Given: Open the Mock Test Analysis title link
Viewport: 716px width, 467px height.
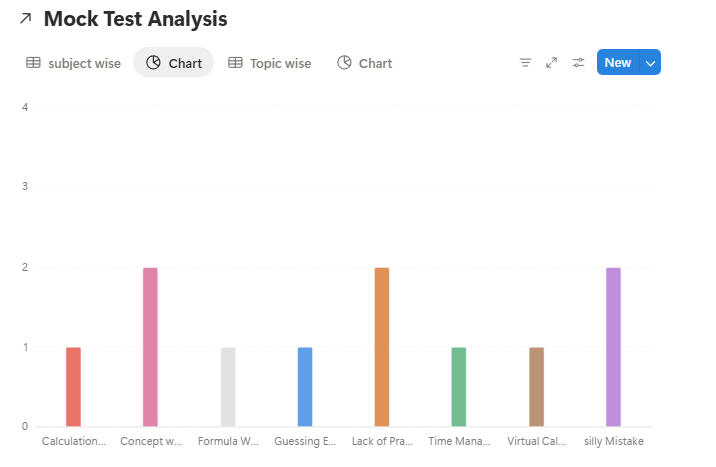Looking at the screenshot, I should 135,19.
